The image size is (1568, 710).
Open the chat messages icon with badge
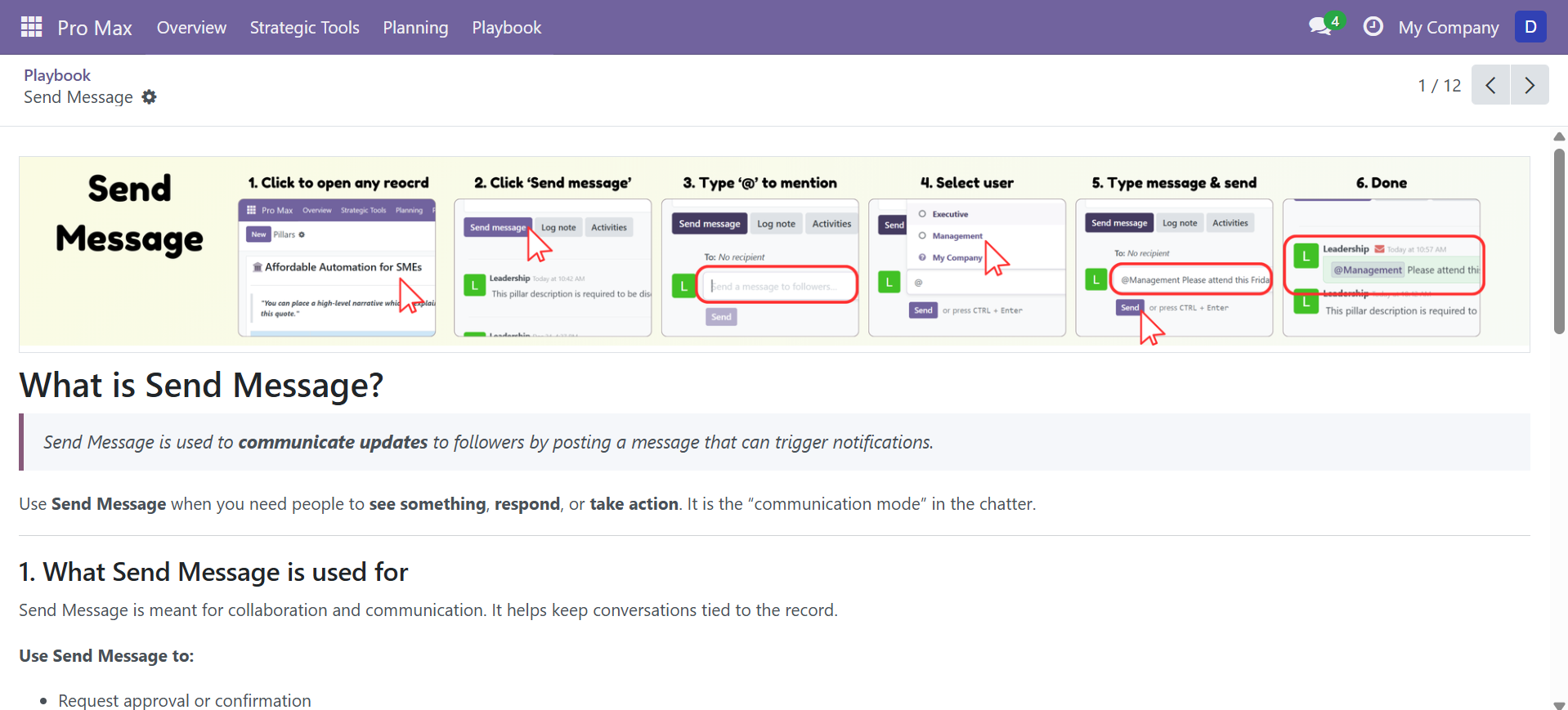(x=1320, y=26)
